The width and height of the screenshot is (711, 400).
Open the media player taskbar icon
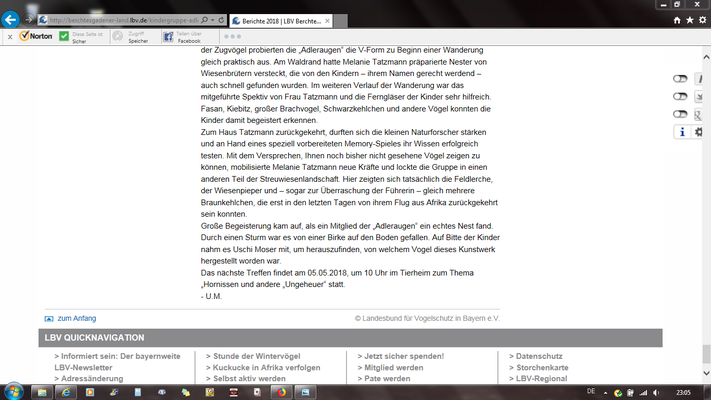point(90,392)
